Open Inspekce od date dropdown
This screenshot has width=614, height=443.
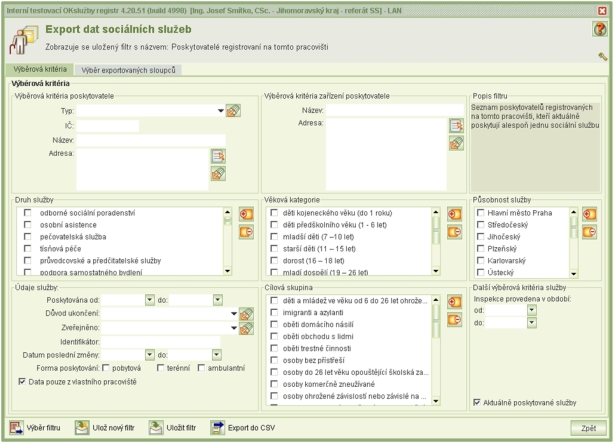click(x=531, y=310)
